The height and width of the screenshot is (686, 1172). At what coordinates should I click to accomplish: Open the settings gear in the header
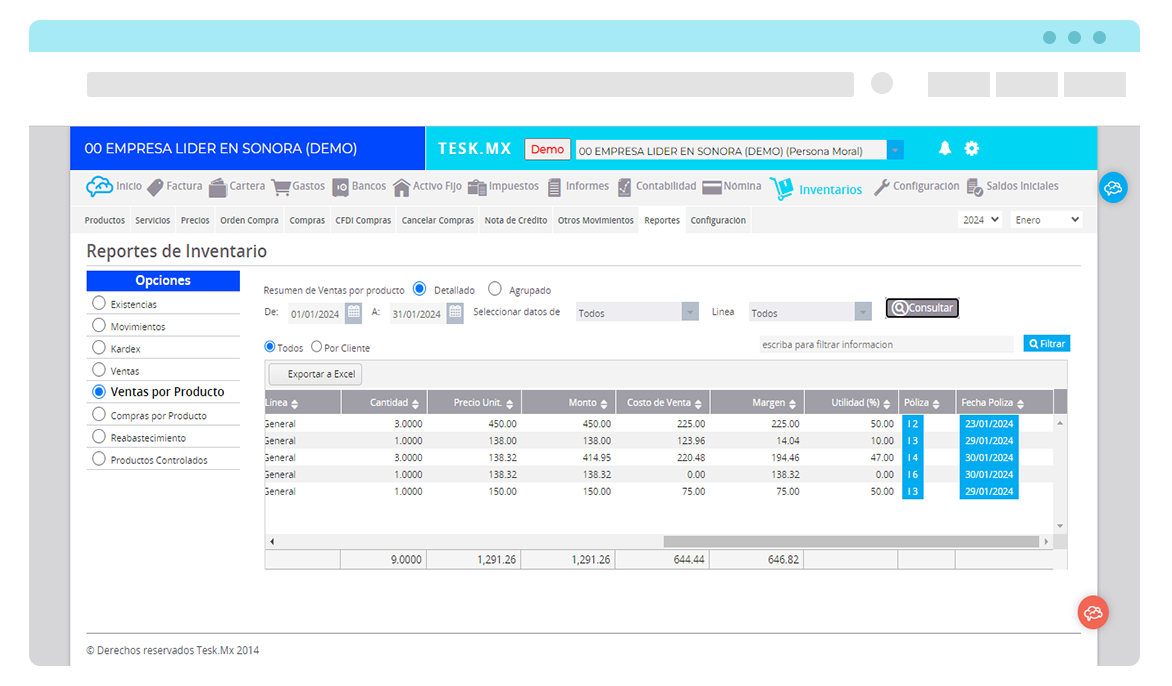coord(972,147)
